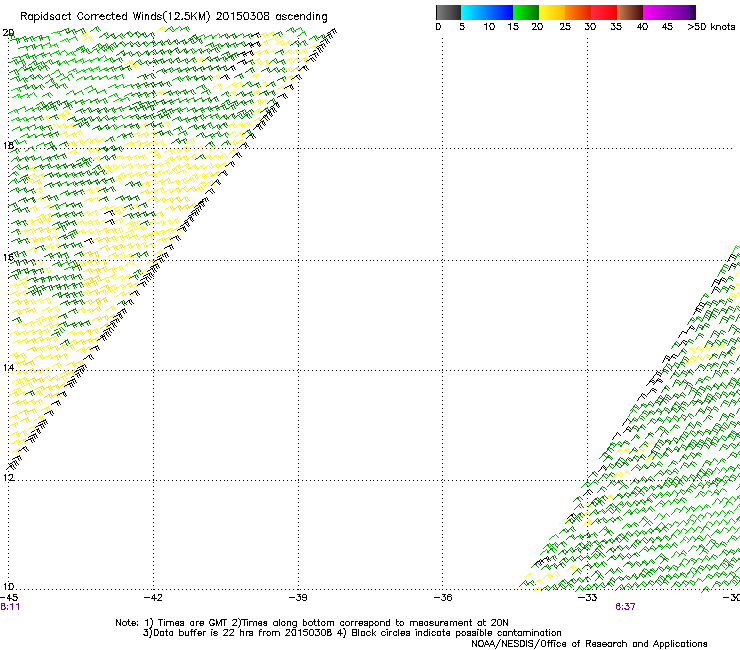Click the longitude -45 axis label

tap(9, 598)
